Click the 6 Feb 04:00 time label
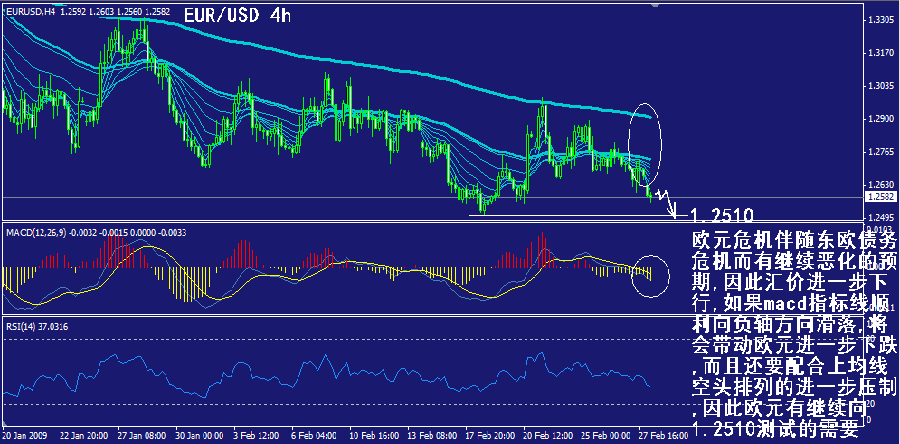Image resolution: width=900 pixels, height=444 pixels. 315,435
